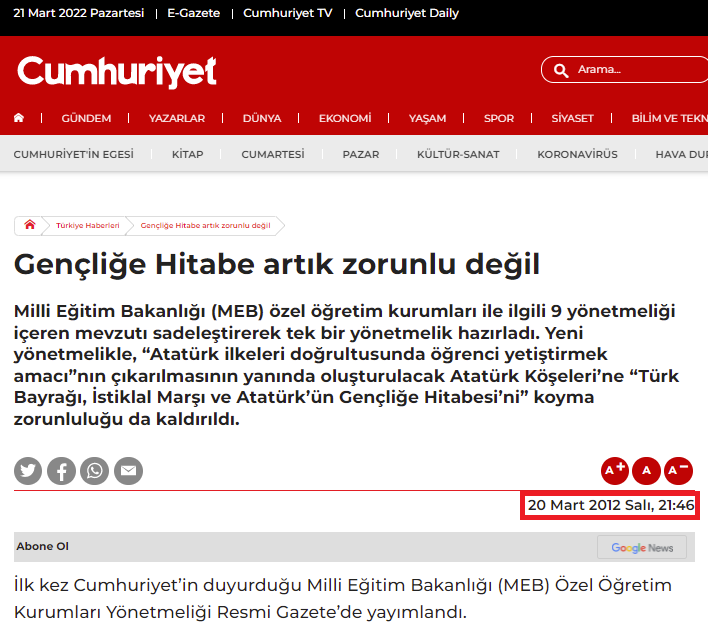Screen dimensions: 708x636
Task: Share article via WhatsApp
Action: 95,471
